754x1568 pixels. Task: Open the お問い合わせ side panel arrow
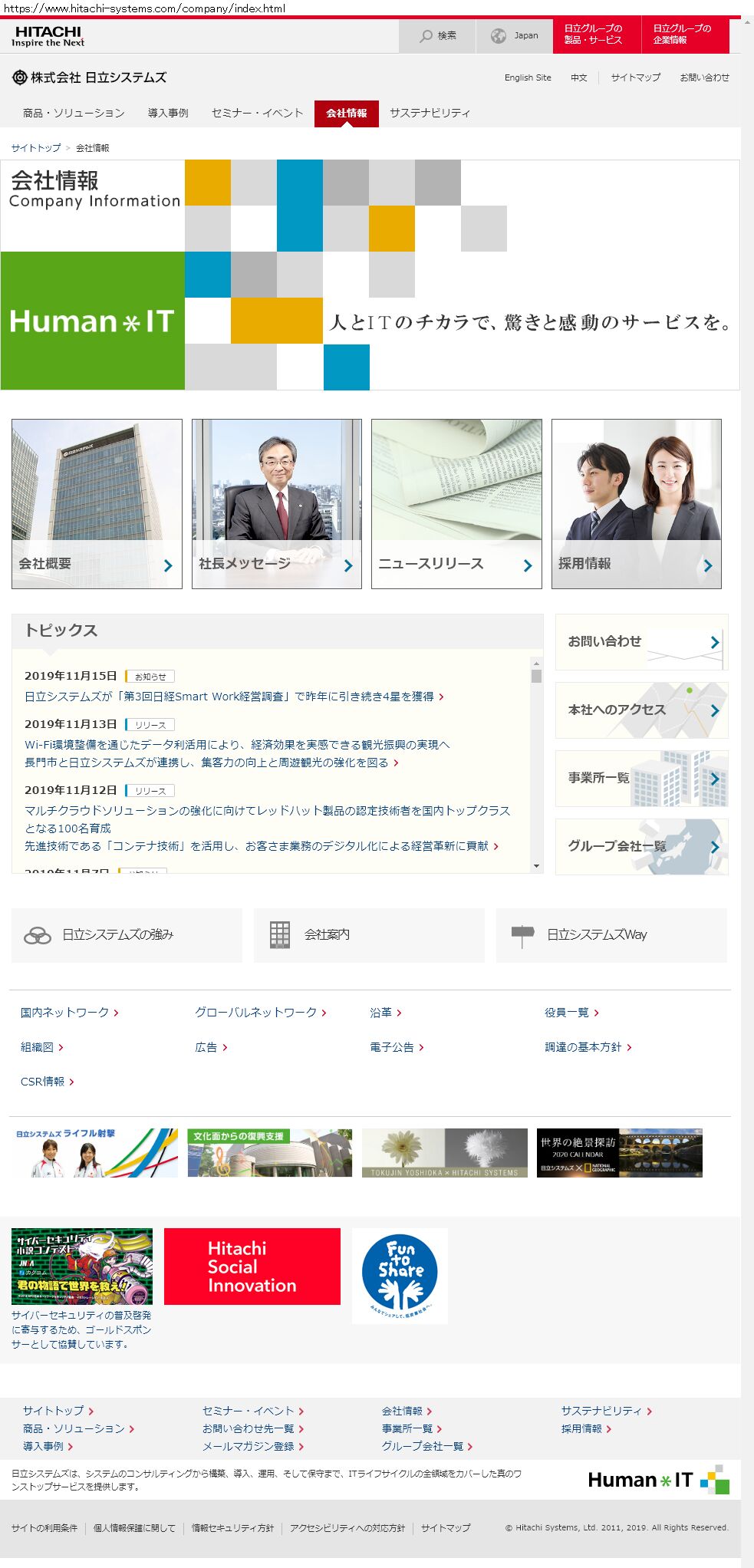pyautogui.click(x=714, y=642)
